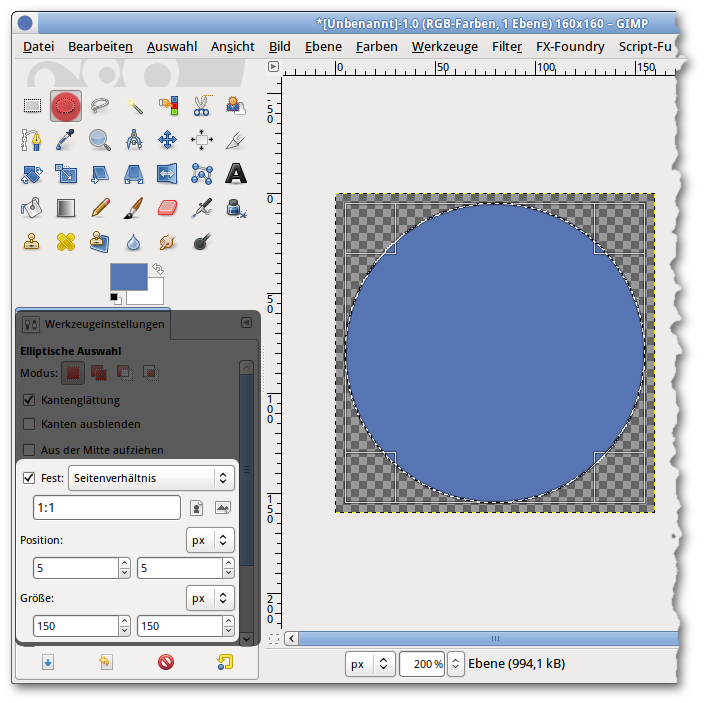Select the Zoom magnifier tool
This screenshot has height=703, width=708.
pos(100,140)
